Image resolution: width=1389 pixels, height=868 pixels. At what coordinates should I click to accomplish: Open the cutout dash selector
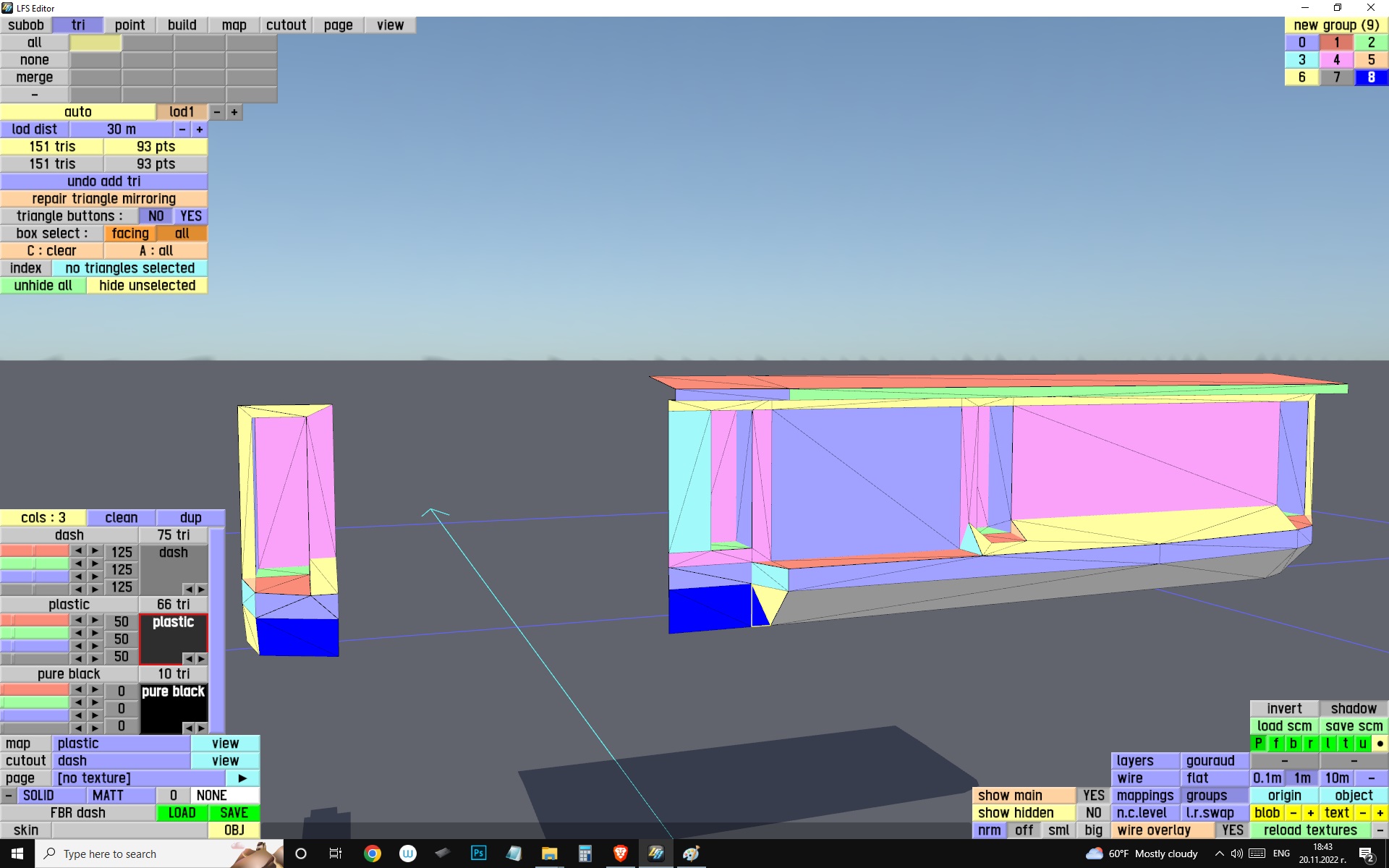point(121,761)
